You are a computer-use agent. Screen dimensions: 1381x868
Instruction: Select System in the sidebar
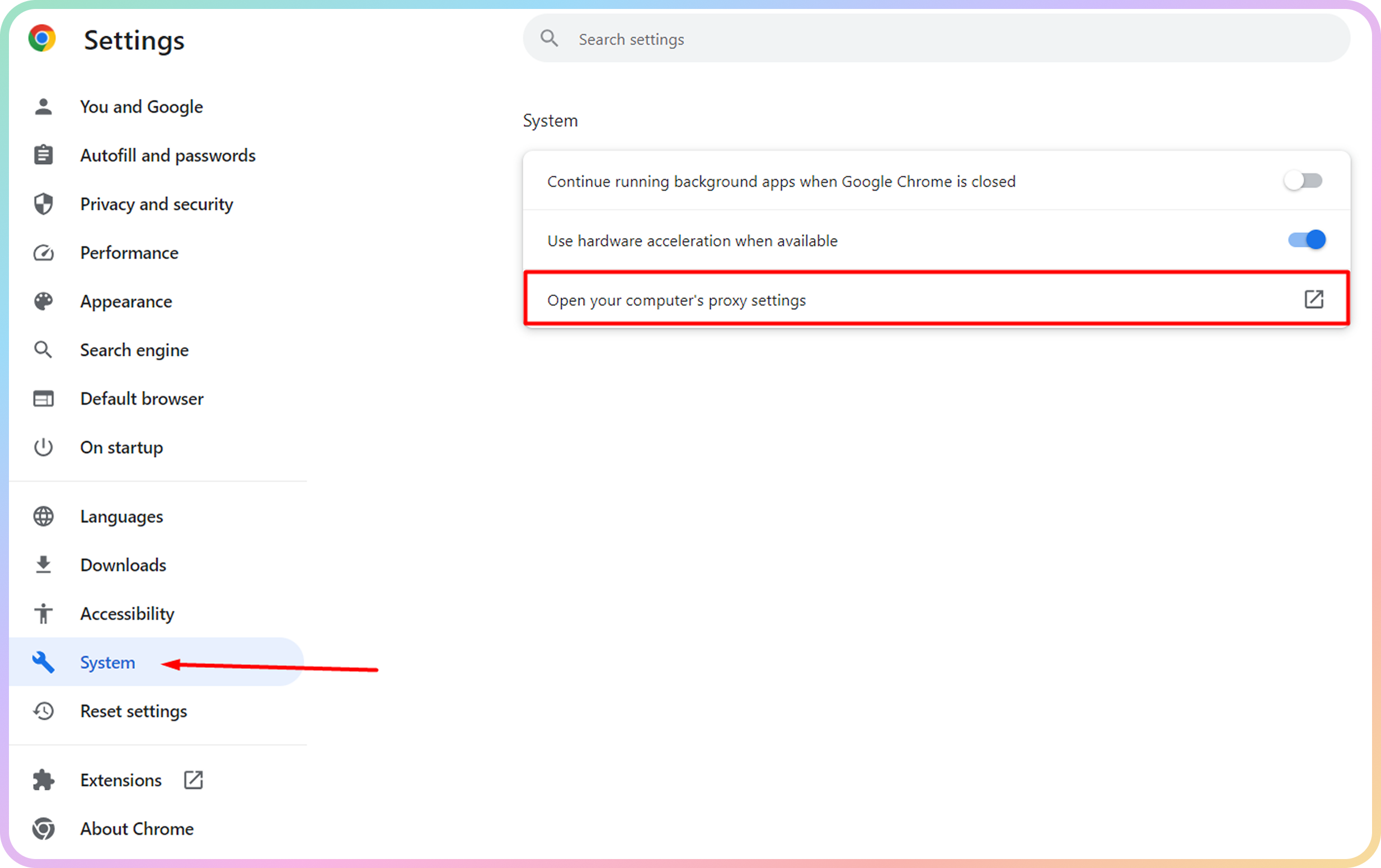(108, 663)
